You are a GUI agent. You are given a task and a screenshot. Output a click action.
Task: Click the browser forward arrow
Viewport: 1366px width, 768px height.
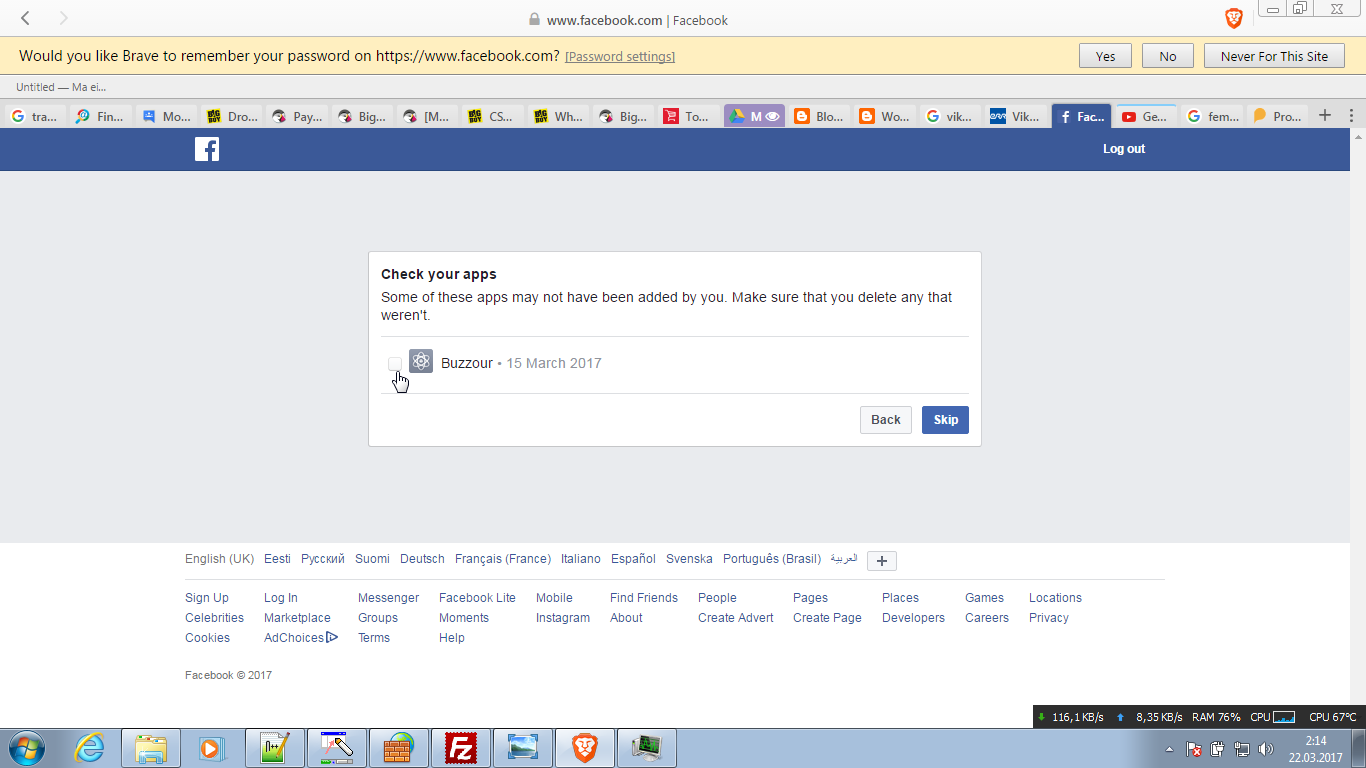[64, 18]
